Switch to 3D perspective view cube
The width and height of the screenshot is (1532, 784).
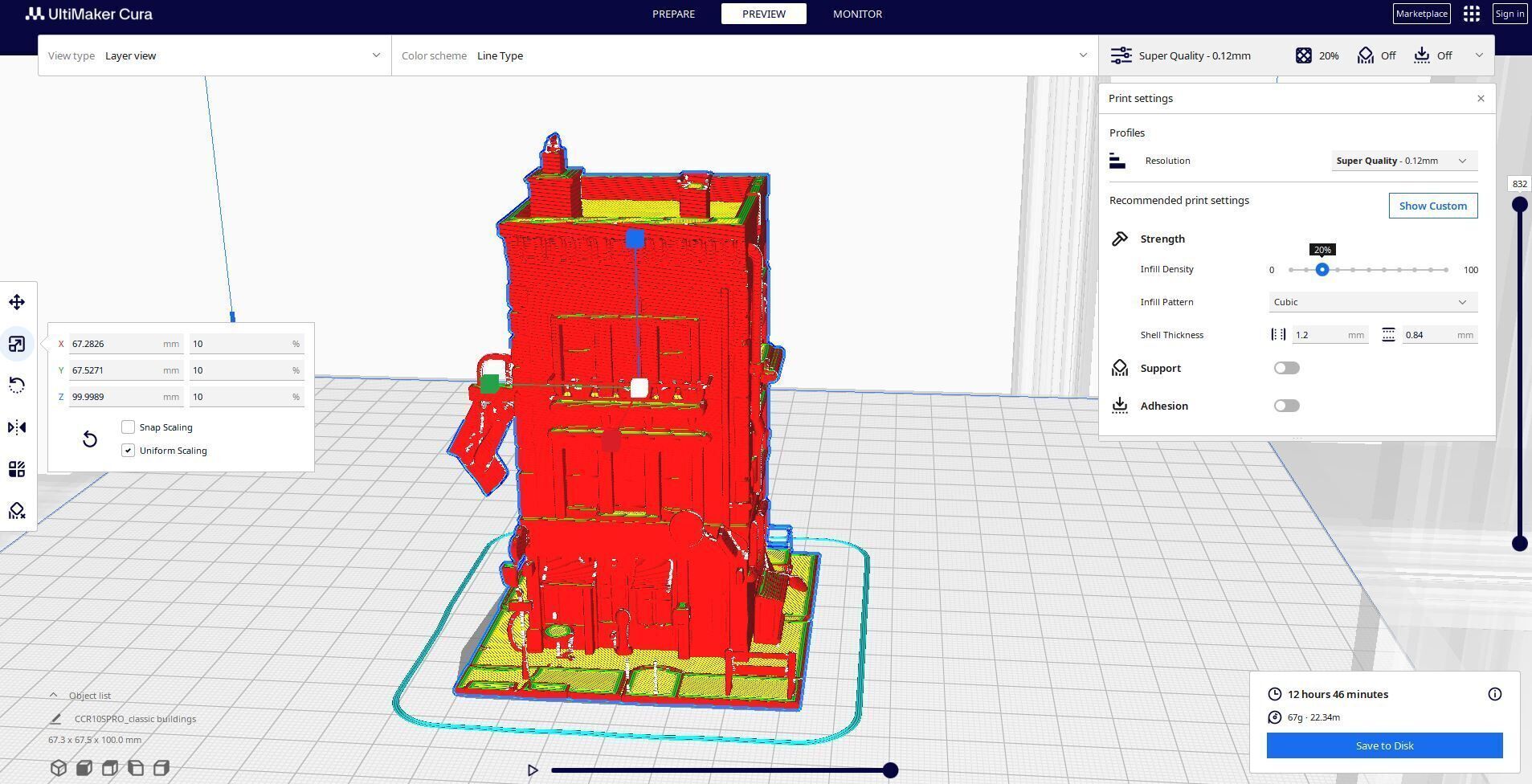click(59, 768)
